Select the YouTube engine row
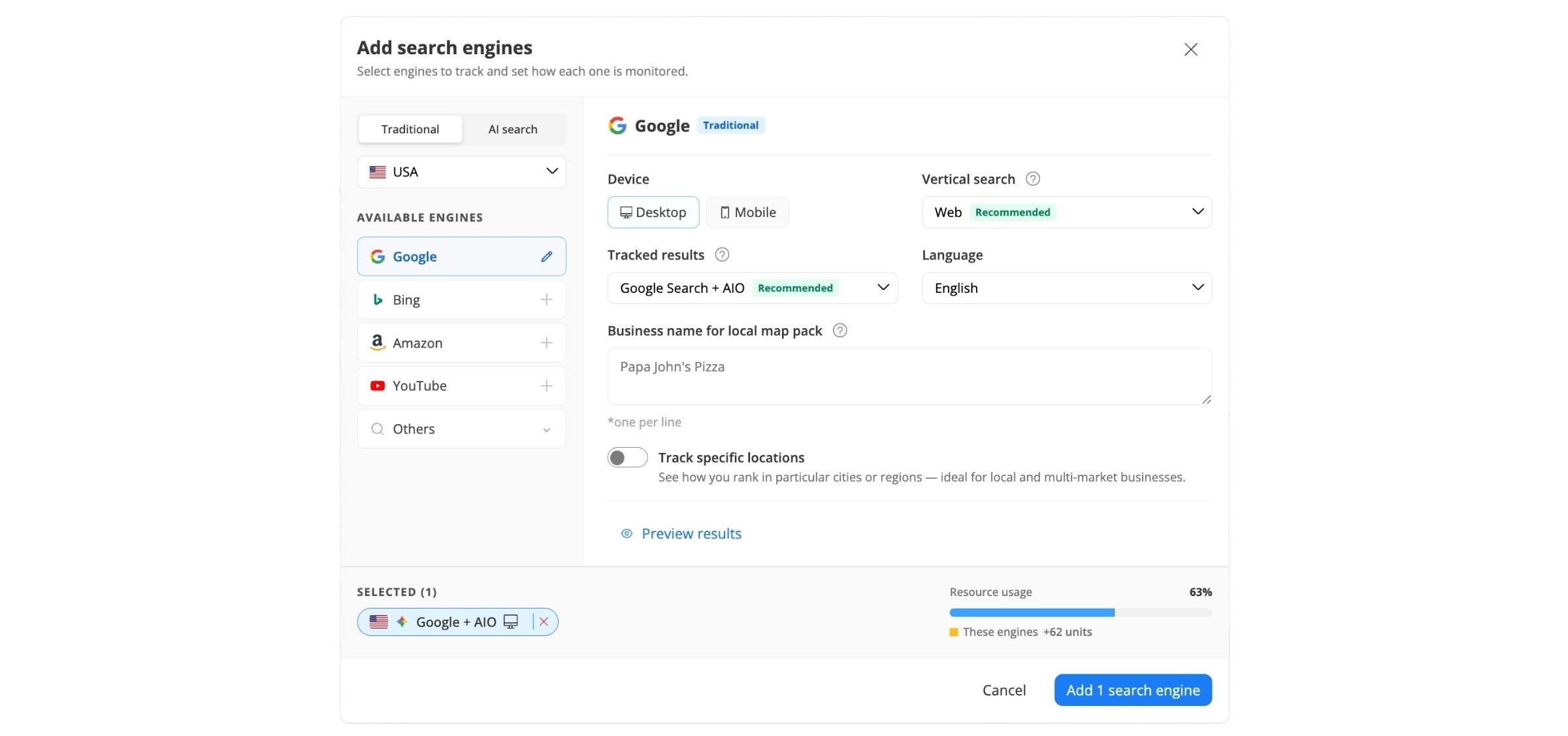Screen dimensions: 1568x736 (x=461, y=386)
